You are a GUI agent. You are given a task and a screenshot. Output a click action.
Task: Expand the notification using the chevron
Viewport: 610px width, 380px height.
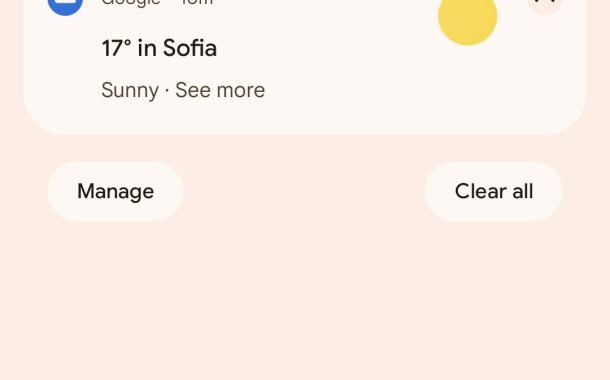click(545, 5)
